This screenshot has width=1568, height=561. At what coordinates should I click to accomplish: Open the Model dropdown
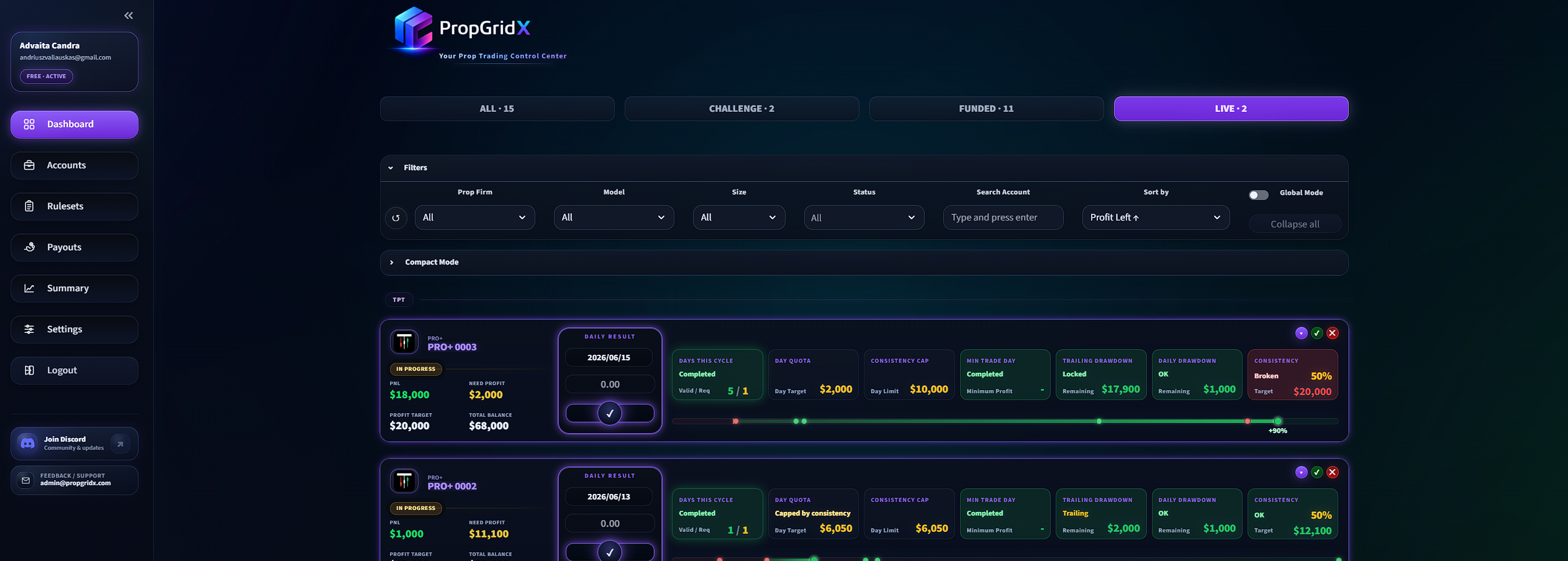614,217
